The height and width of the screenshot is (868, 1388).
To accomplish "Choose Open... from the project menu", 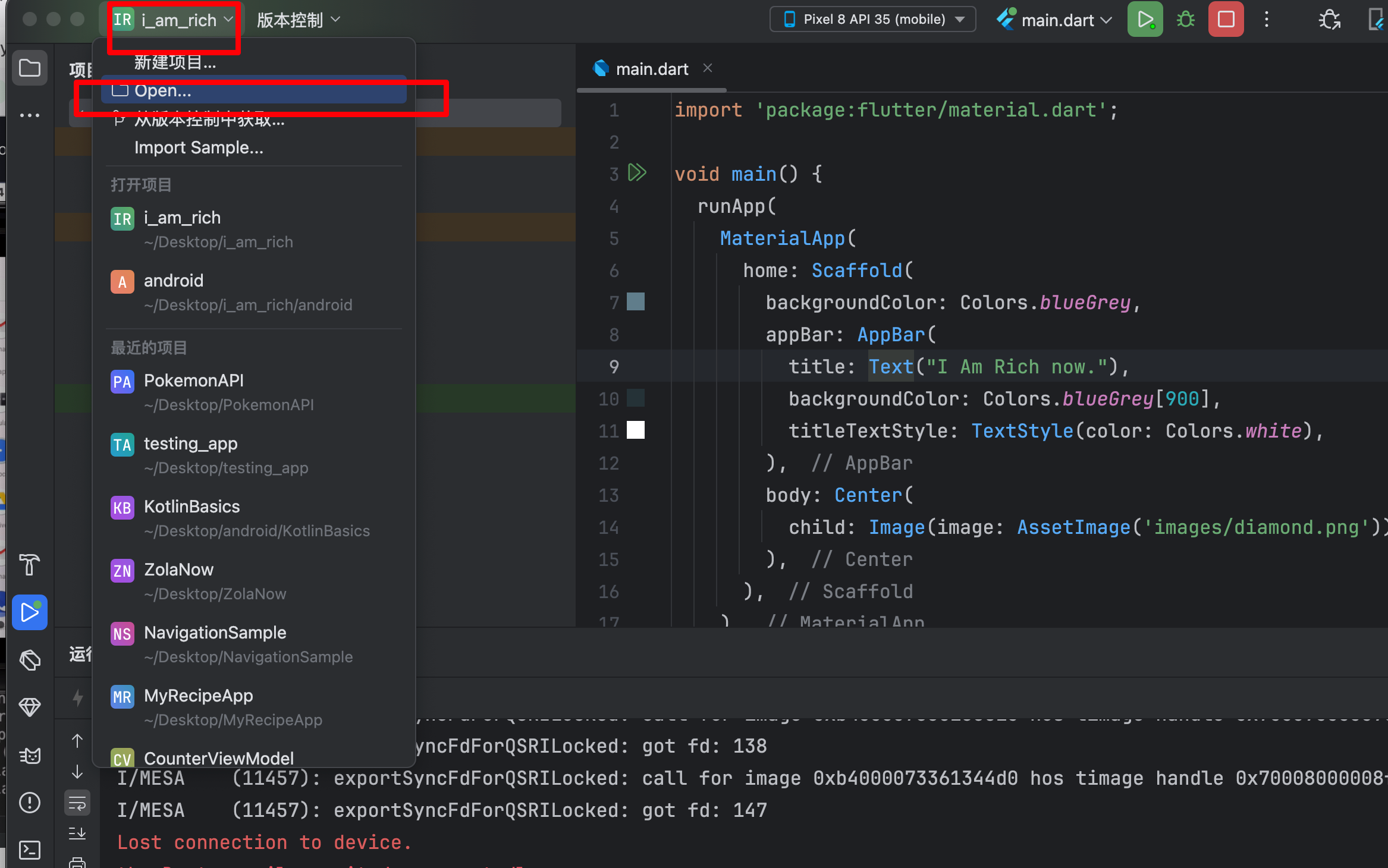I will (x=254, y=90).
